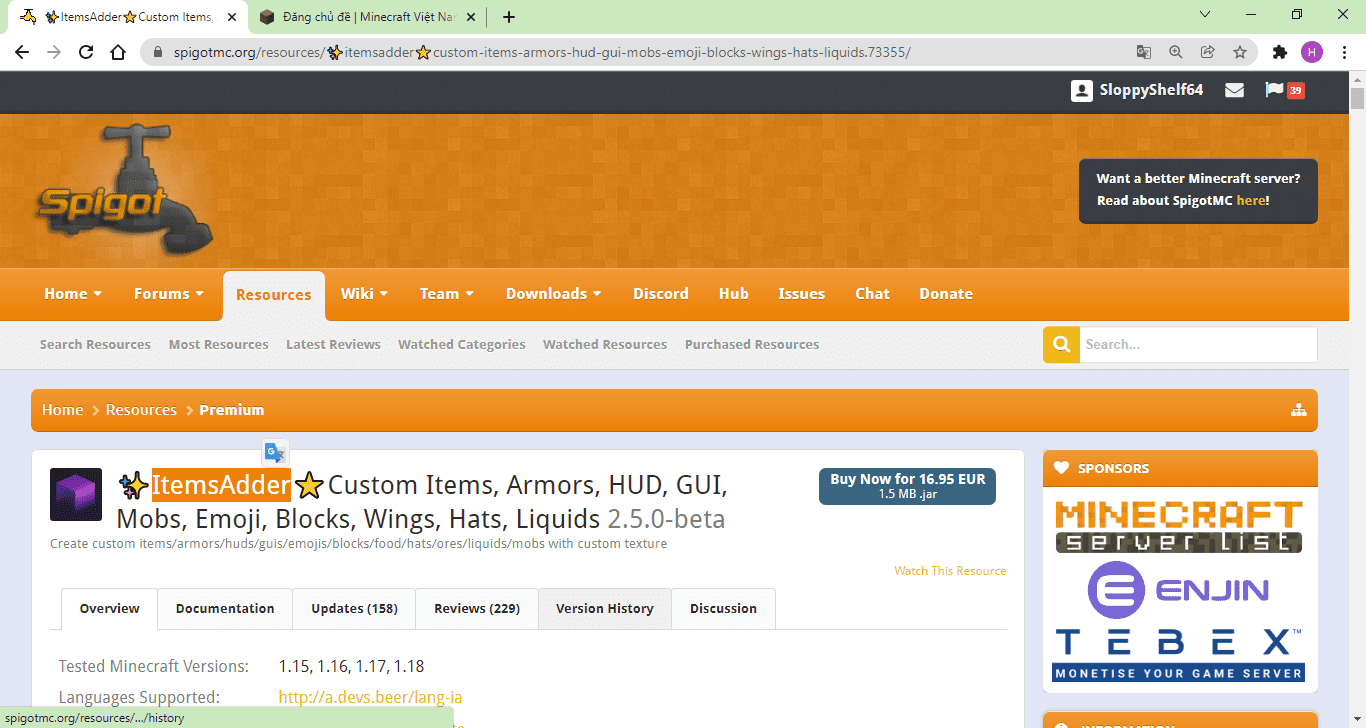Click Resources in the breadcrumb trail
Viewport: 1366px width, 728px height.
tap(141, 410)
